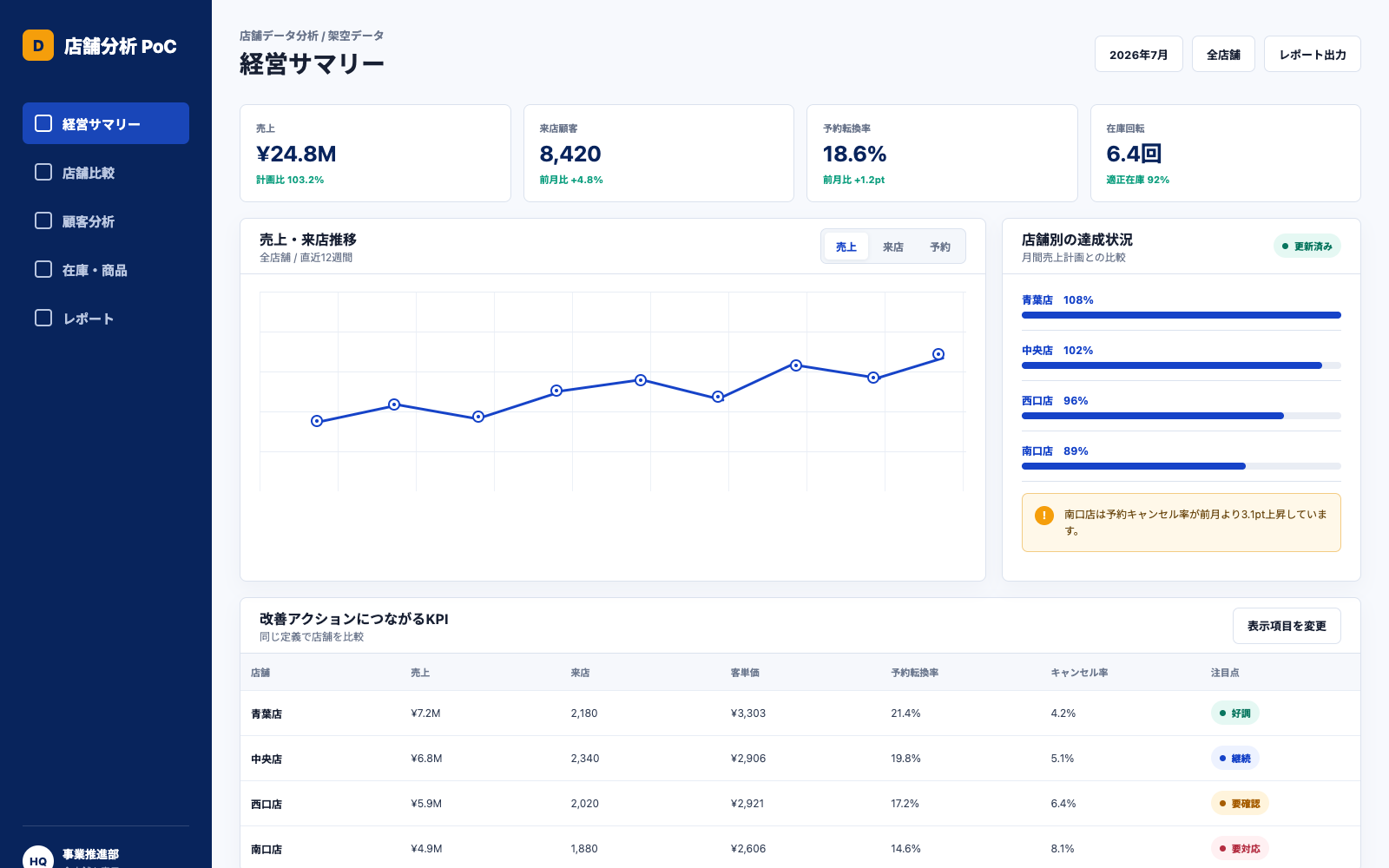Open 顧客分析 in the sidebar
This screenshot has height=868, width=1389.
pyautogui.click(x=106, y=220)
